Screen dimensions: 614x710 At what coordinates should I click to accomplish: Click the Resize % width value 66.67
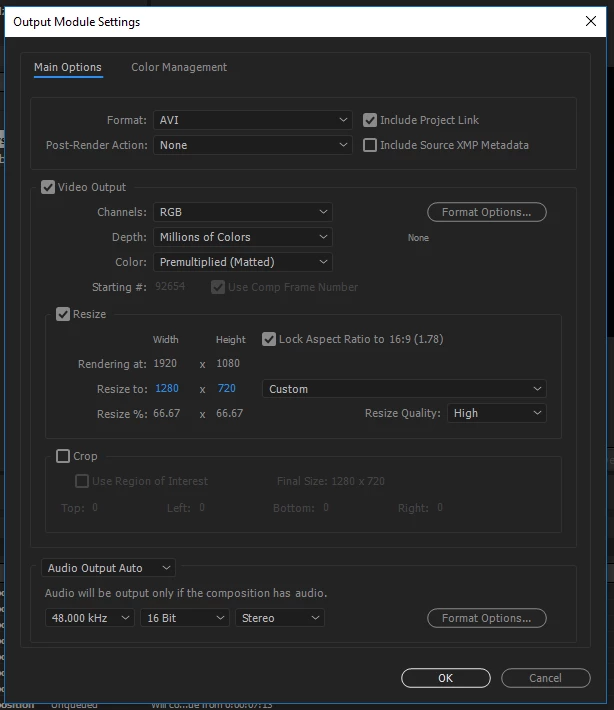166,413
